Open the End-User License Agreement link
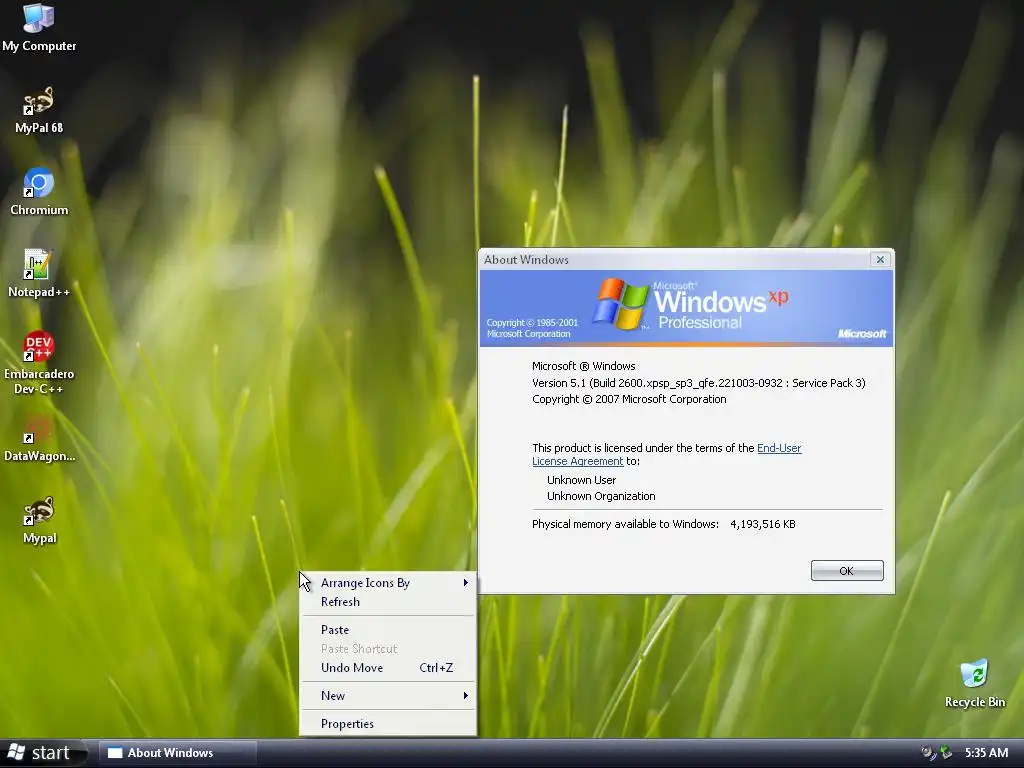The height and width of the screenshot is (768, 1024). (x=667, y=455)
